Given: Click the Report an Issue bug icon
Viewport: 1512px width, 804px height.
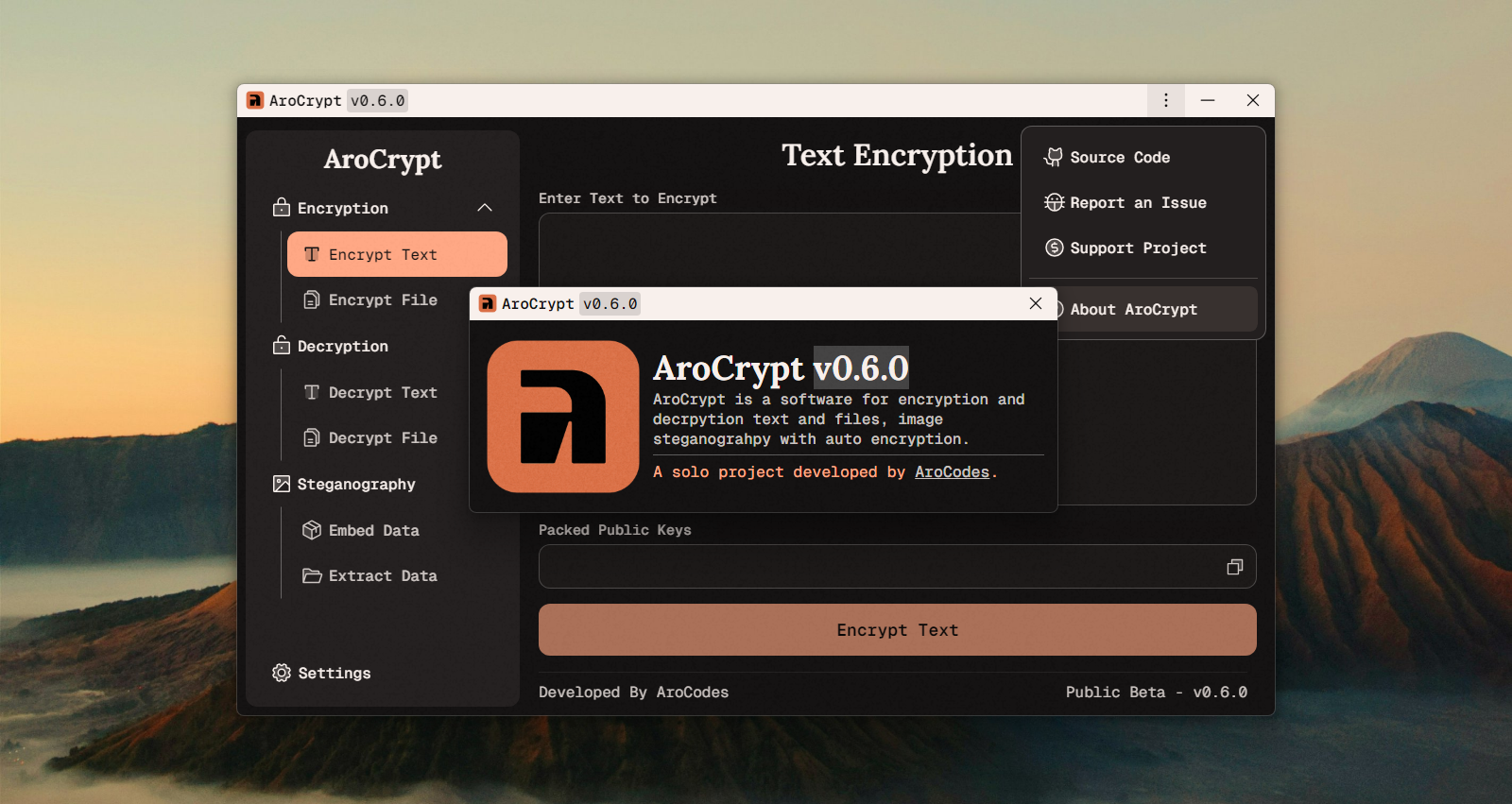Looking at the screenshot, I should tap(1054, 202).
